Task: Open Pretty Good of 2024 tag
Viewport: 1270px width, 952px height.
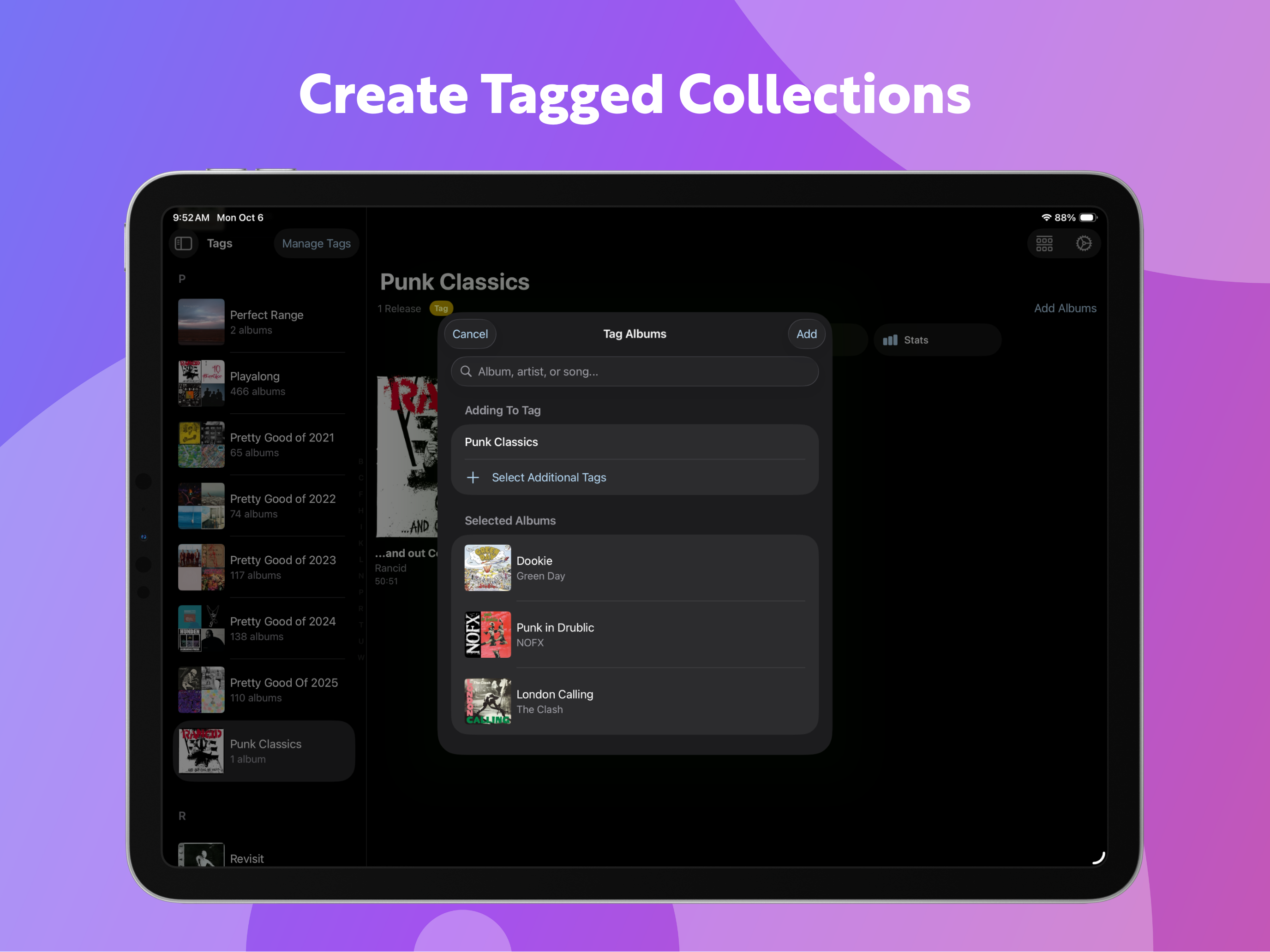Action: (264, 628)
